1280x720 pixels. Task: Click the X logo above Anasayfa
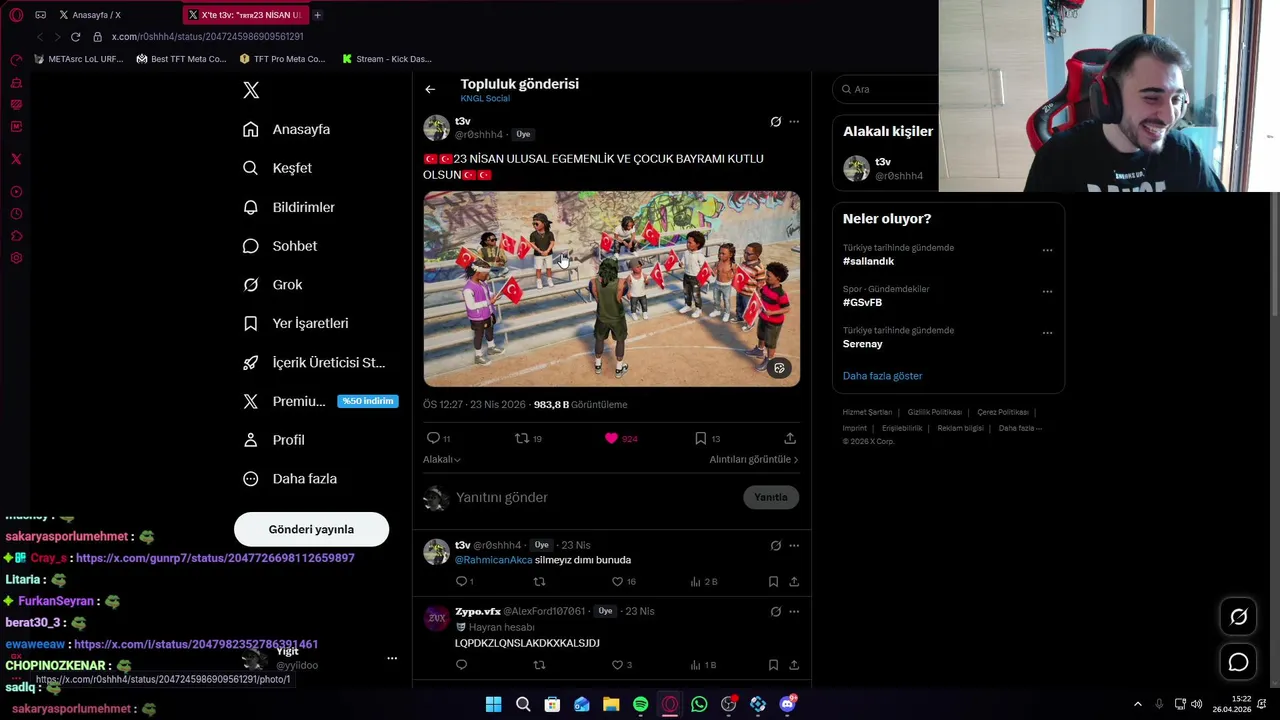click(251, 90)
